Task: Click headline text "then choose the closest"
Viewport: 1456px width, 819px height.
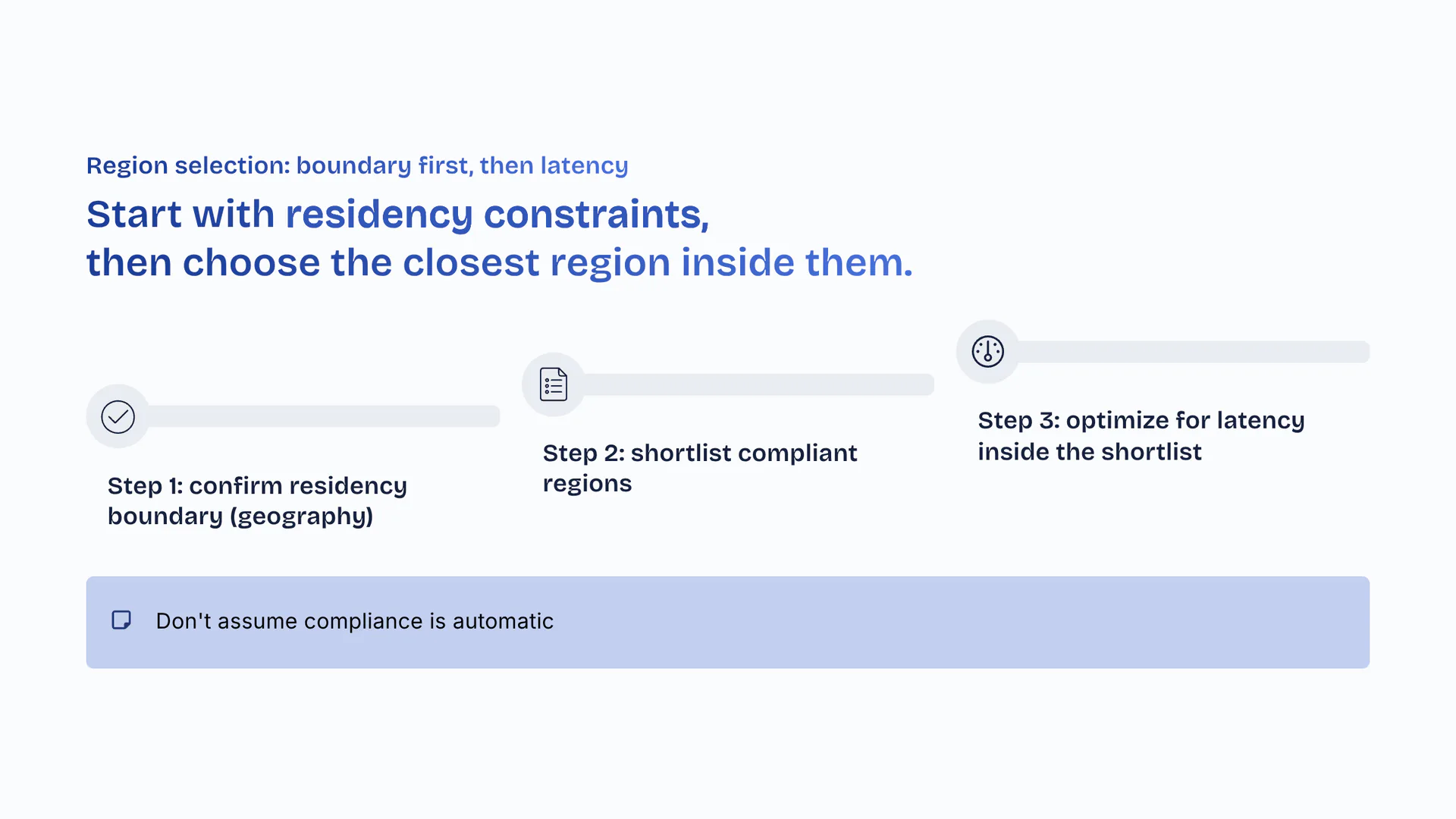Action: click(x=312, y=263)
